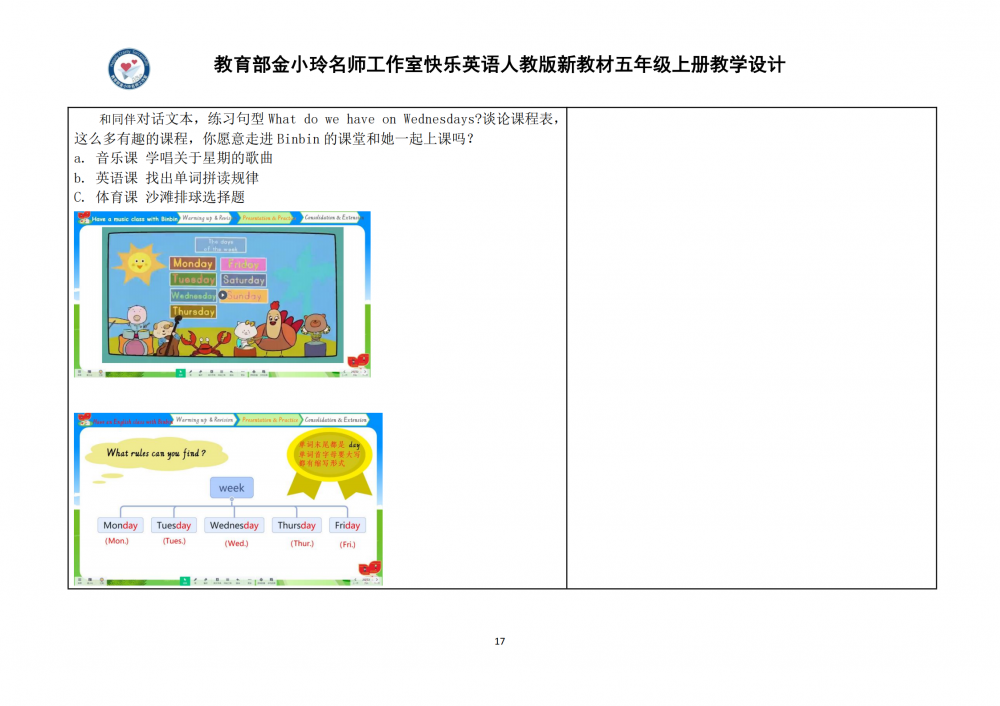Viewport: 1000px width, 706px height.
Task: Click the play button beside Sunday
Action: 223,295
